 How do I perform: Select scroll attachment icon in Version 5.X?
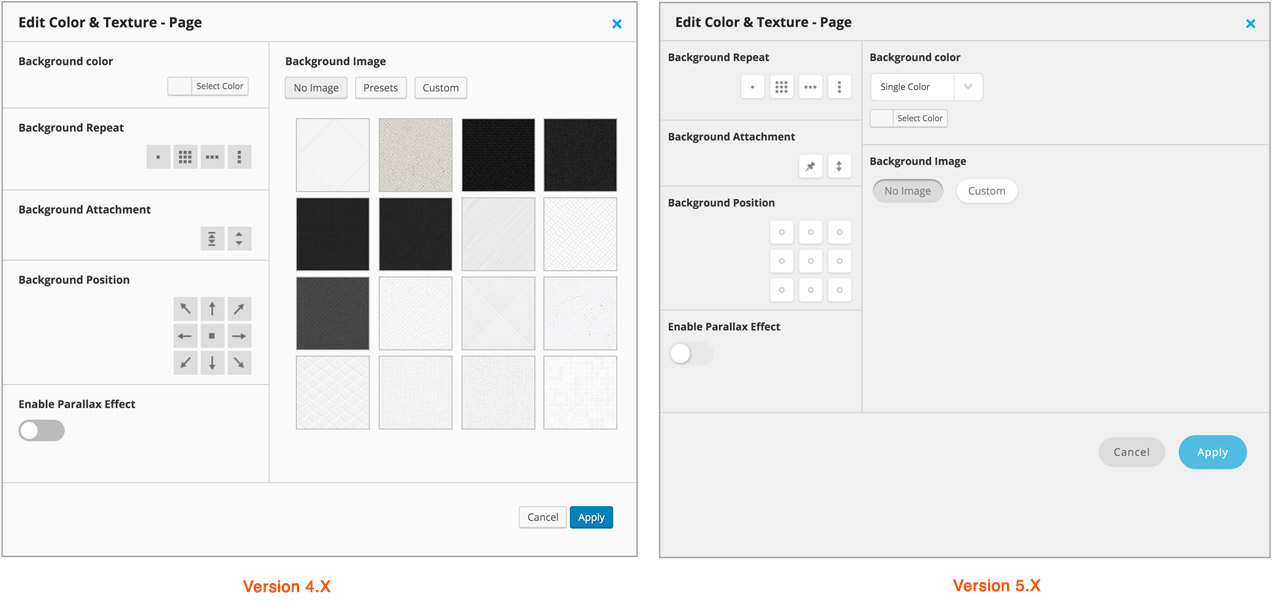[839, 166]
